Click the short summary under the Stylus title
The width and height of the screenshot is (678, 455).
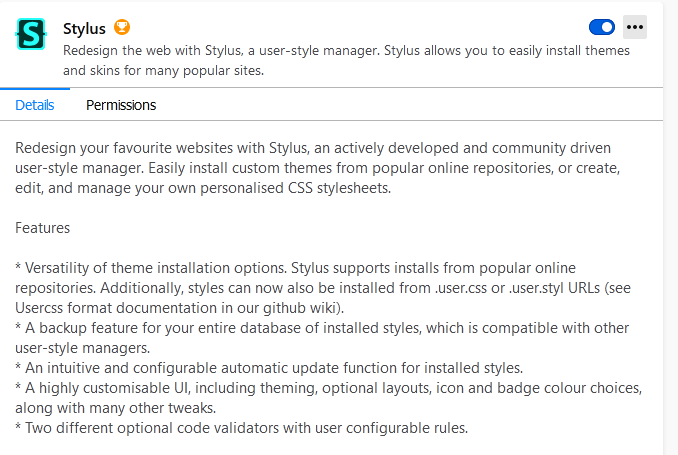(x=346, y=60)
